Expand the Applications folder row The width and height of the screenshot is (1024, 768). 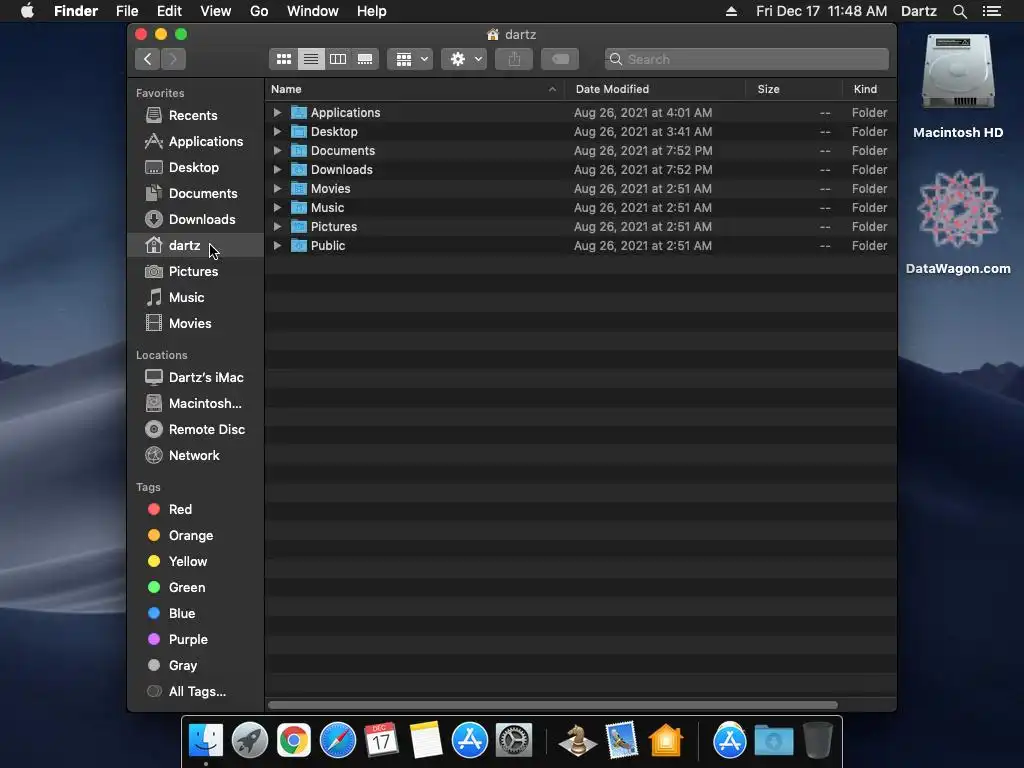[277, 113]
